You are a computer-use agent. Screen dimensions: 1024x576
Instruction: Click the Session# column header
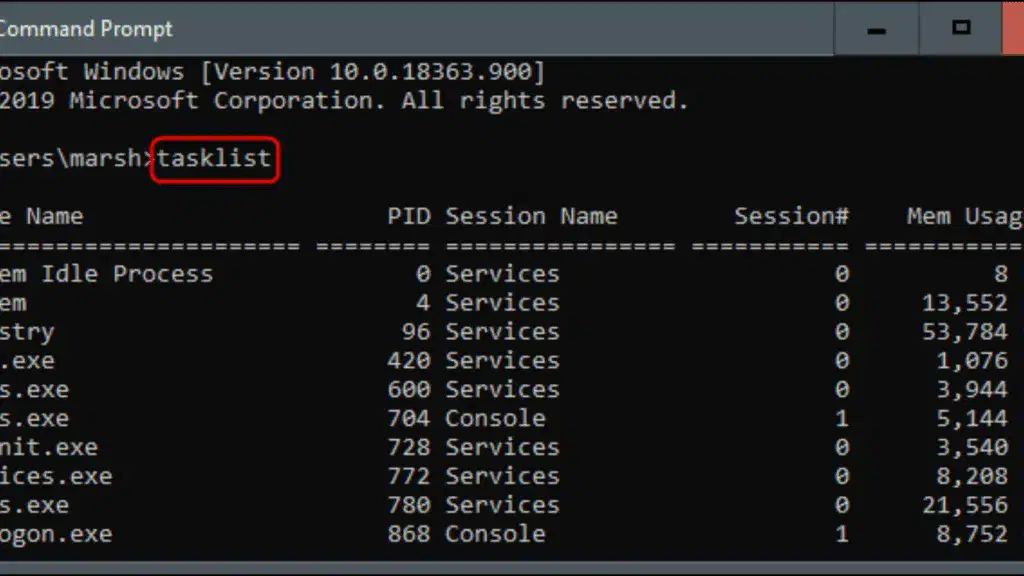coord(792,216)
